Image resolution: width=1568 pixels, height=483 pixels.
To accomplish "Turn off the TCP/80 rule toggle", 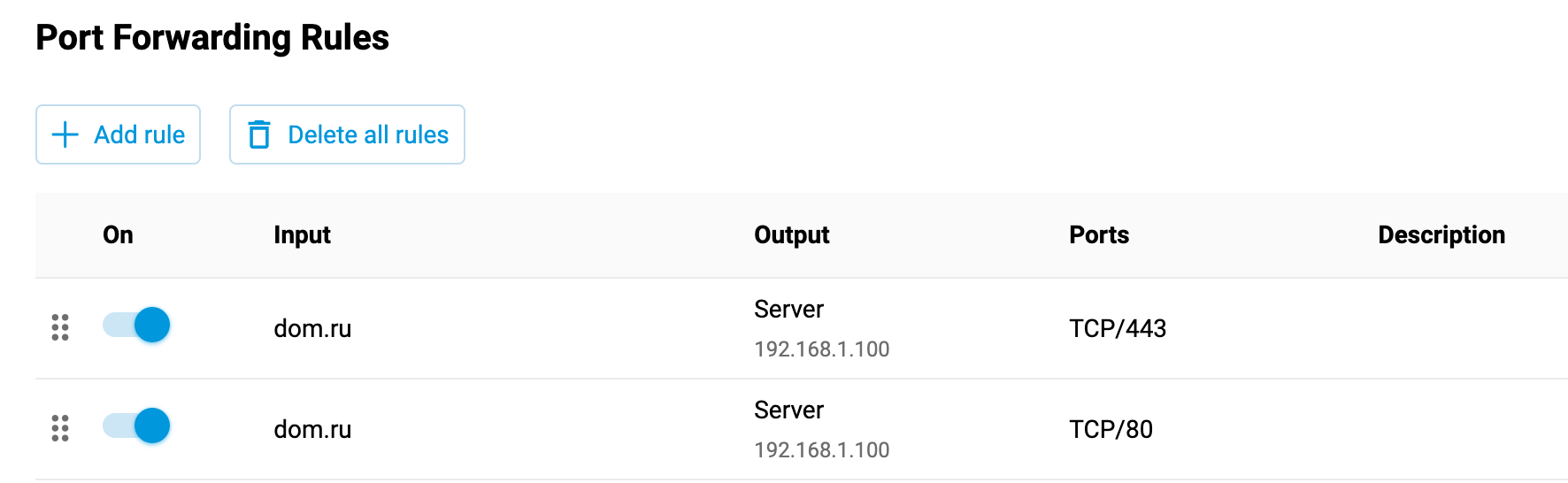I will tap(136, 426).
